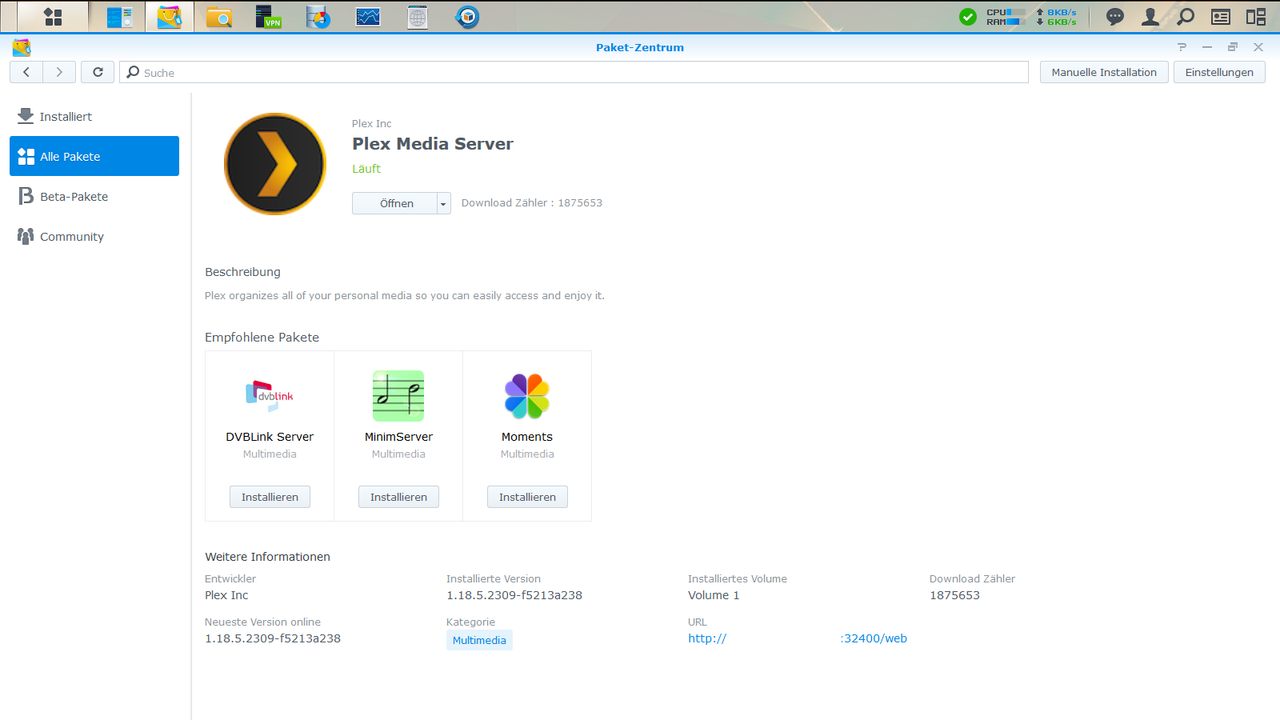Install MinimServer
The height and width of the screenshot is (720, 1280).
[399, 497]
